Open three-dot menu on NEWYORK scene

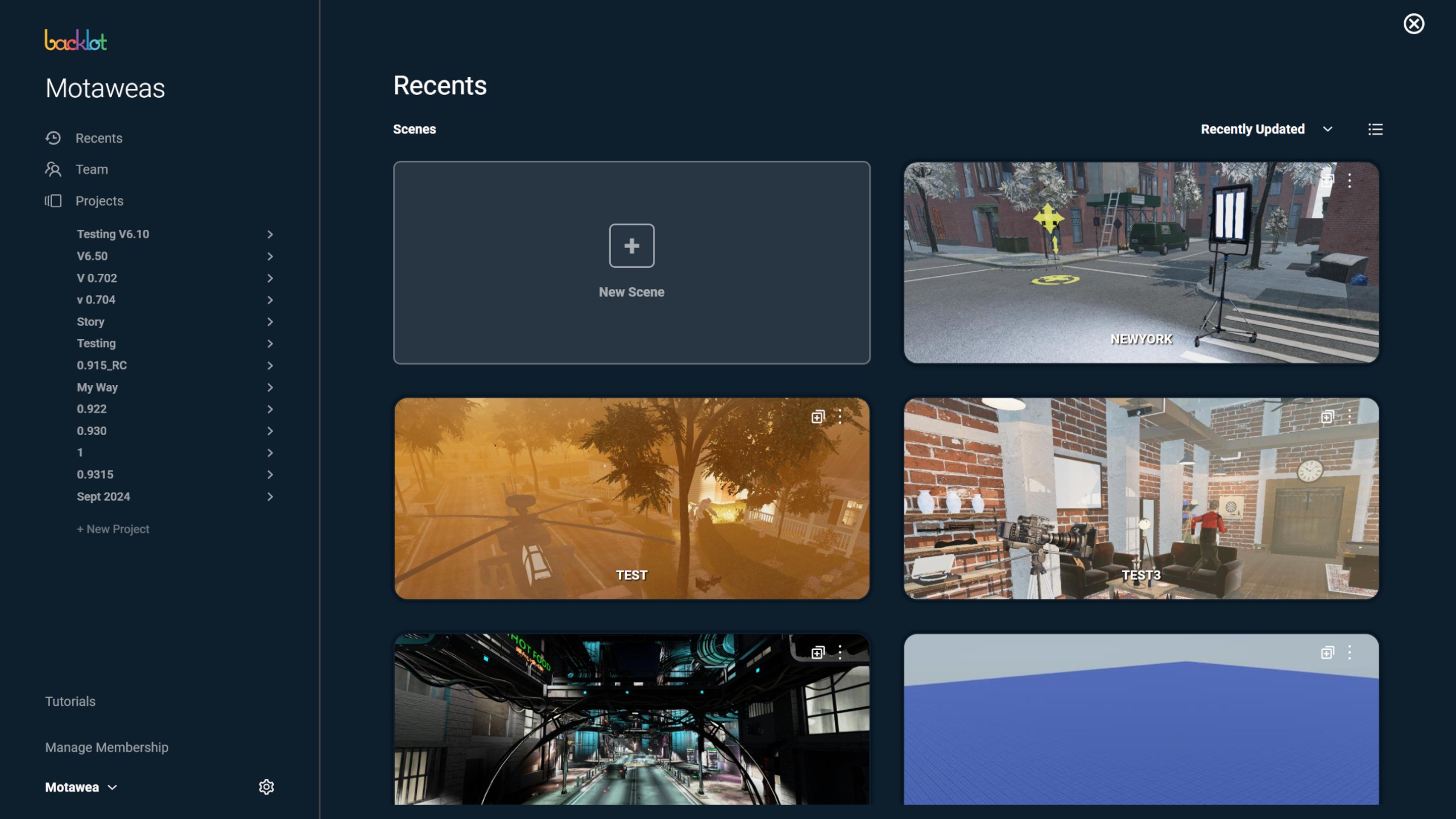(x=1349, y=181)
